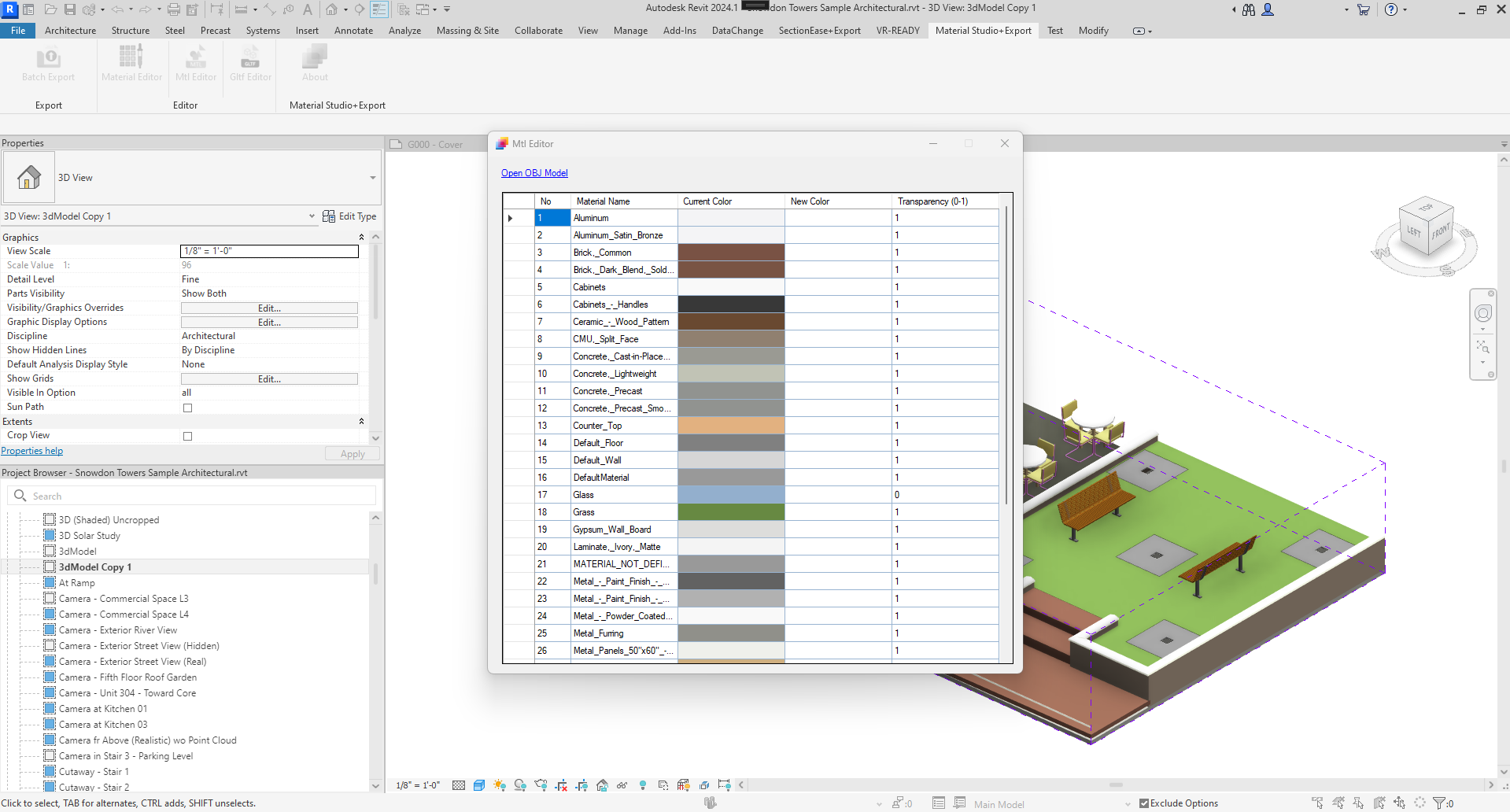Launch the Mtl Editor ribbon tool
This screenshot has height=812, width=1510.
tap(196, 63)
